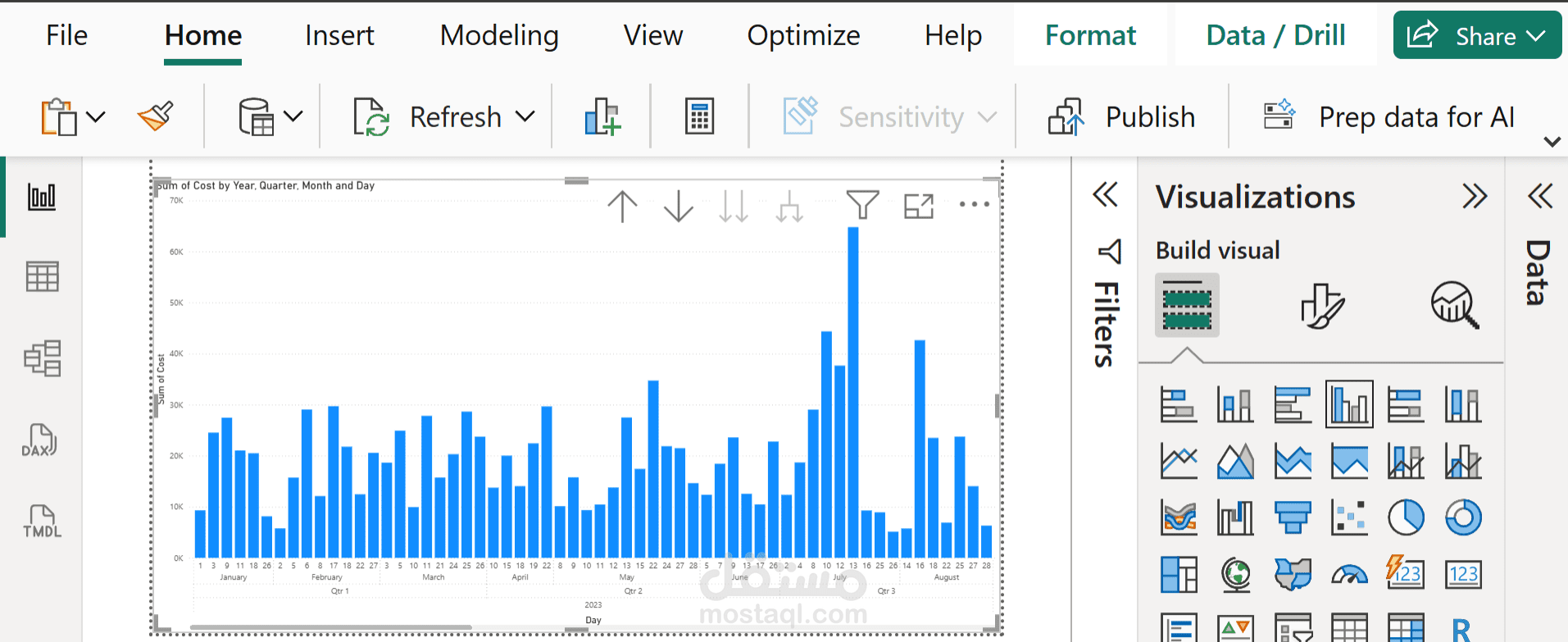Click the calculator New measure icon

[x=699, y=116]
